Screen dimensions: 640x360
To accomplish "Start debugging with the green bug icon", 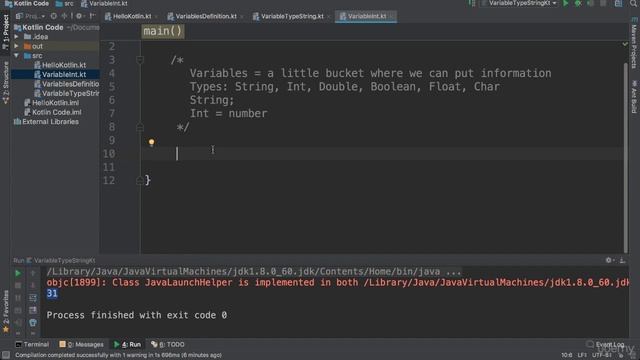I will click(578, 3).
